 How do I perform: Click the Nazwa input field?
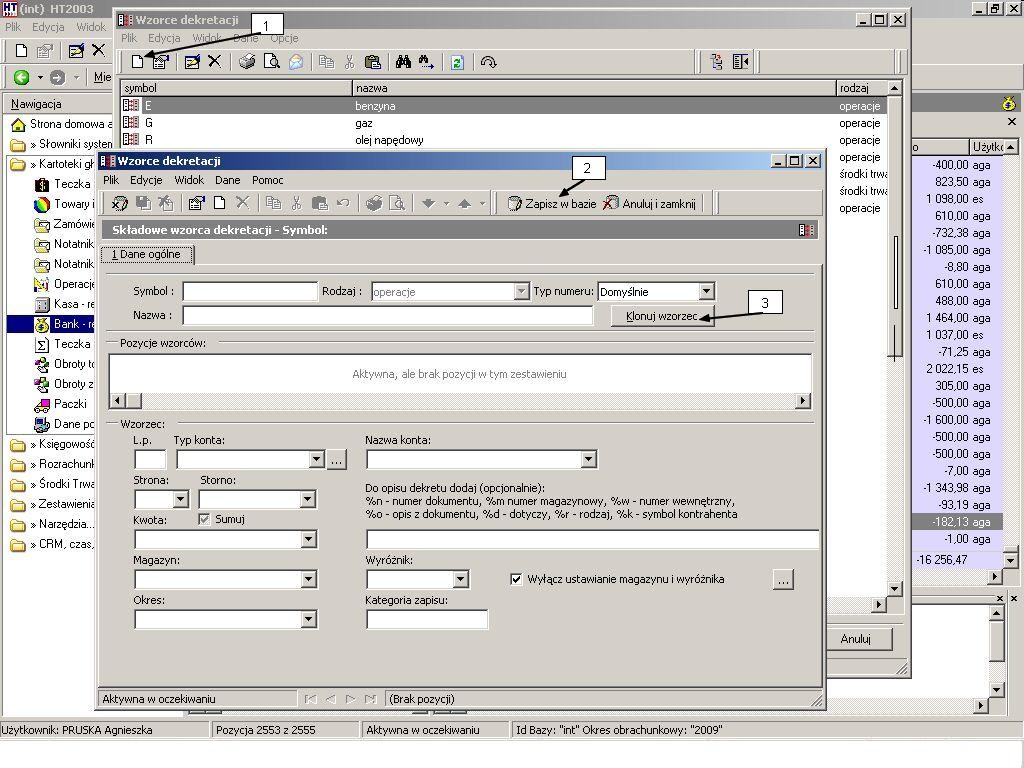pos(388,315)
